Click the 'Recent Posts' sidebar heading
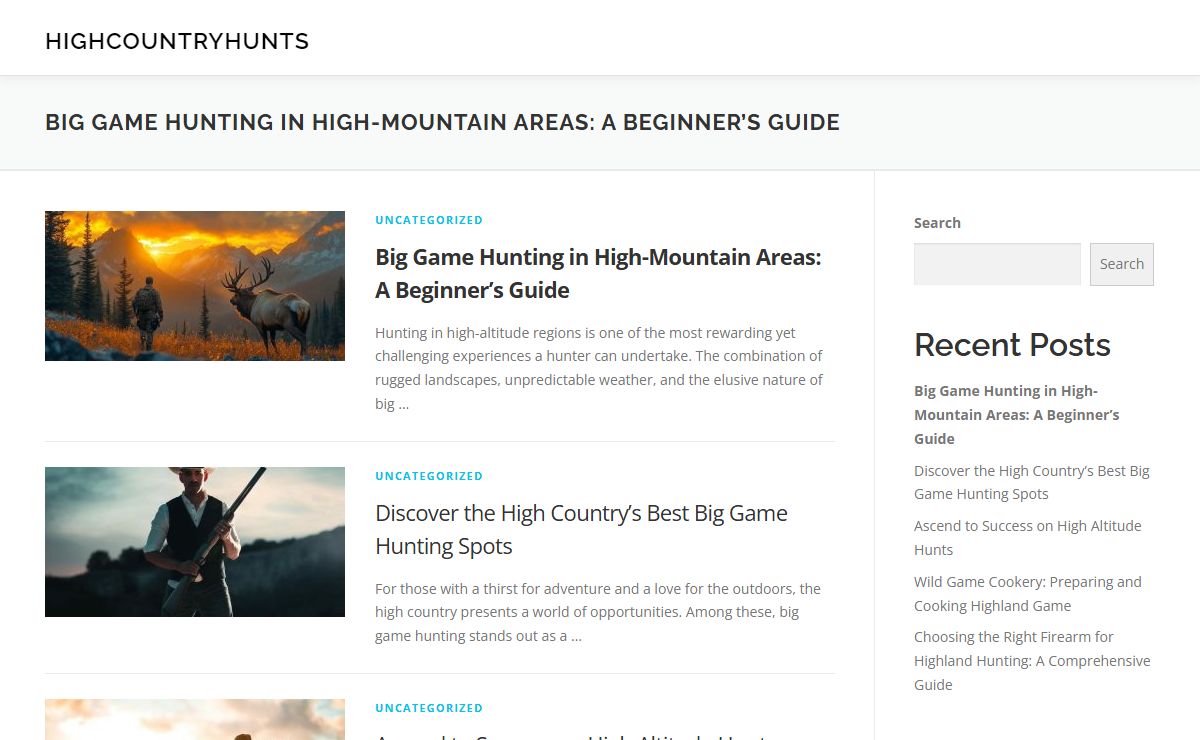Screen dimensions: 1200x740 1012,345
